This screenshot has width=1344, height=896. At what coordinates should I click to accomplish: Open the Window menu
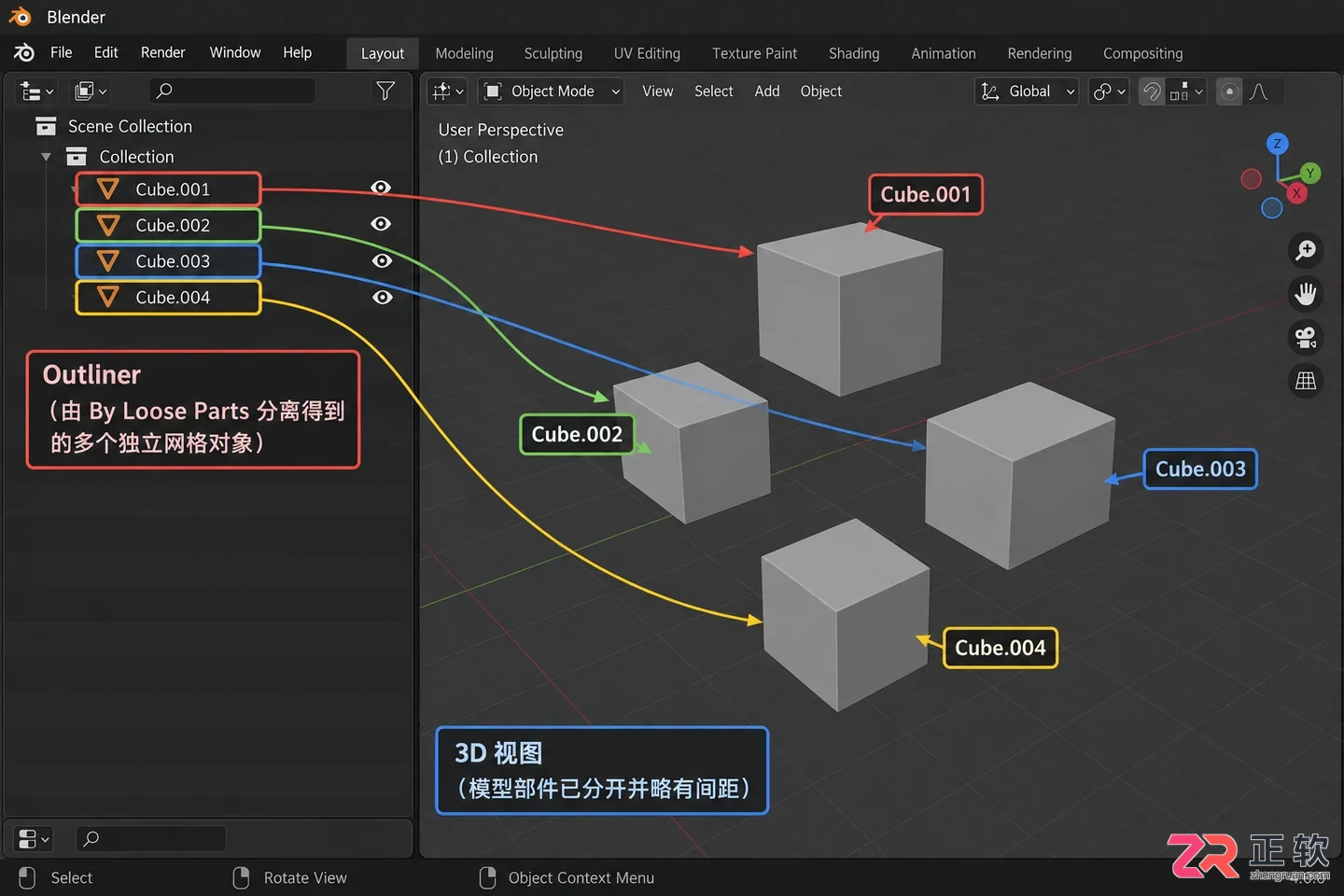pos(235,52)
